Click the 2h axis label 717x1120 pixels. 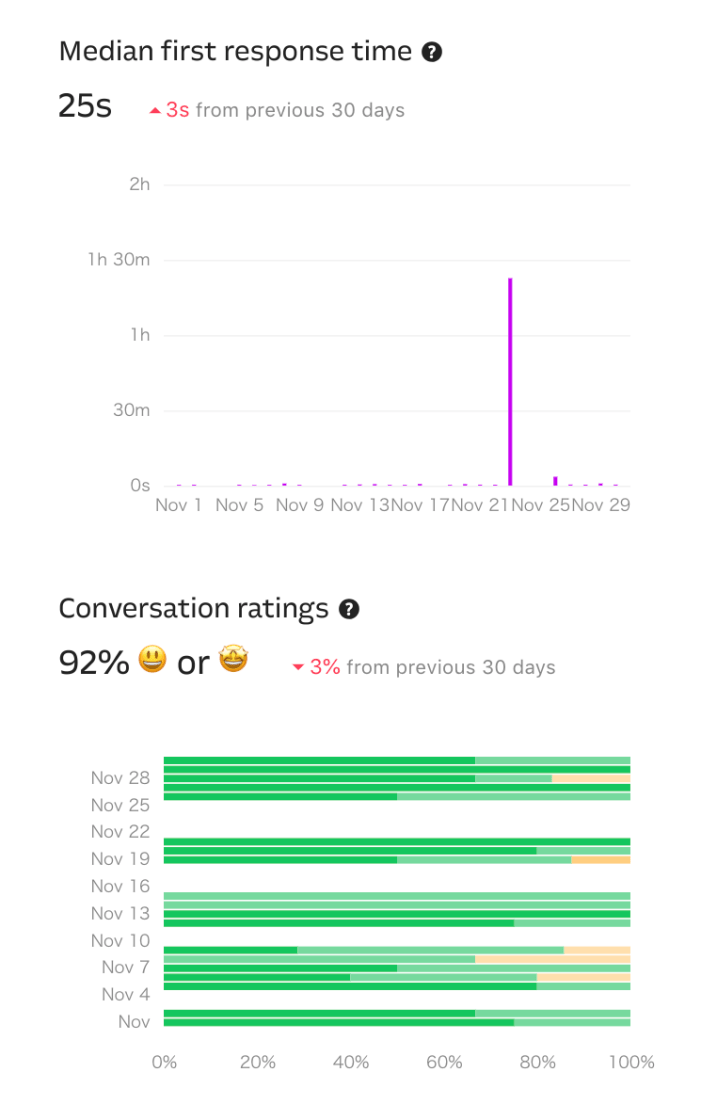tap(140, 184)
